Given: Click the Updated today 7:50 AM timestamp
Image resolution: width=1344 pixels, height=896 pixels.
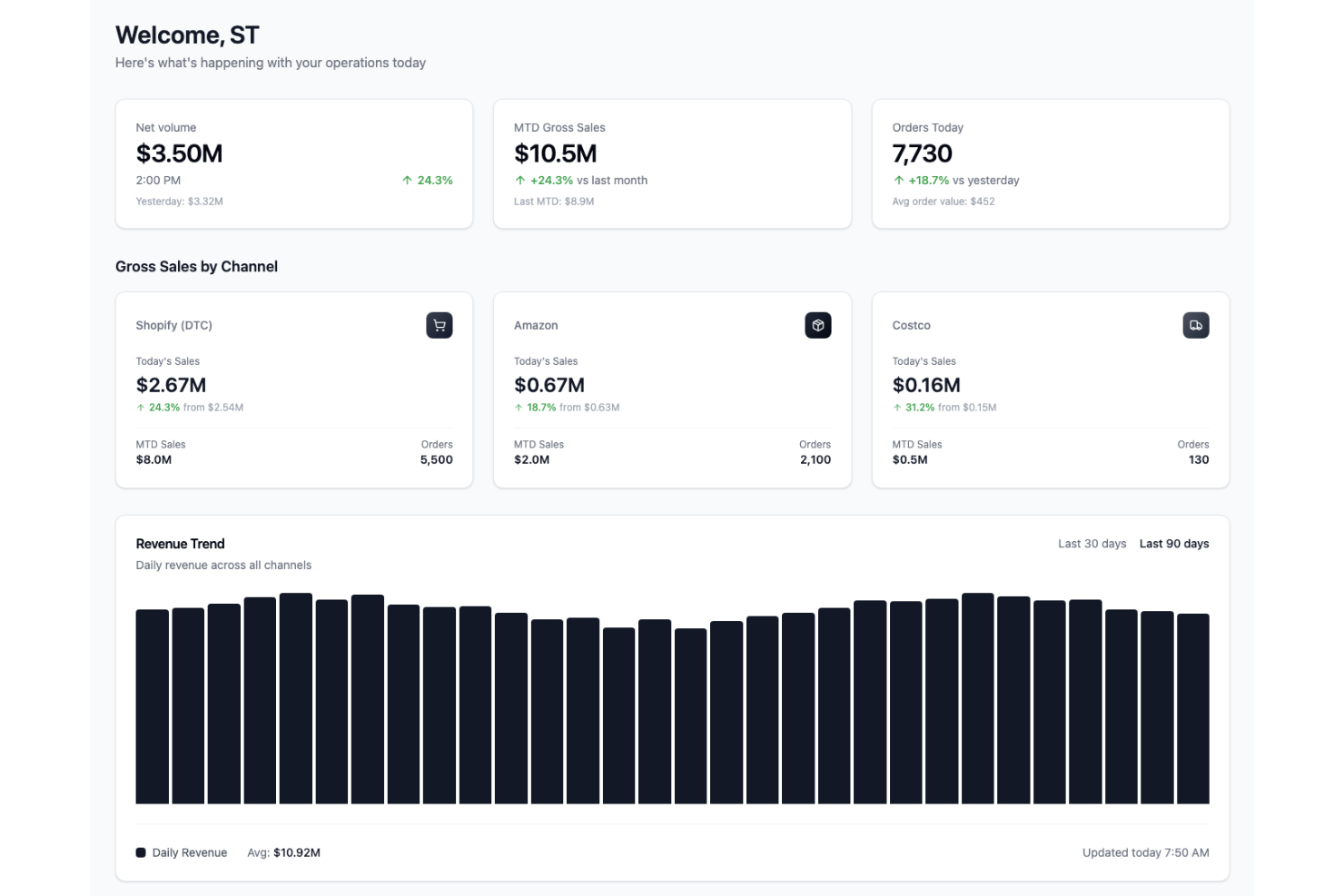Looking at the screenshot, I should [1145, 852].
